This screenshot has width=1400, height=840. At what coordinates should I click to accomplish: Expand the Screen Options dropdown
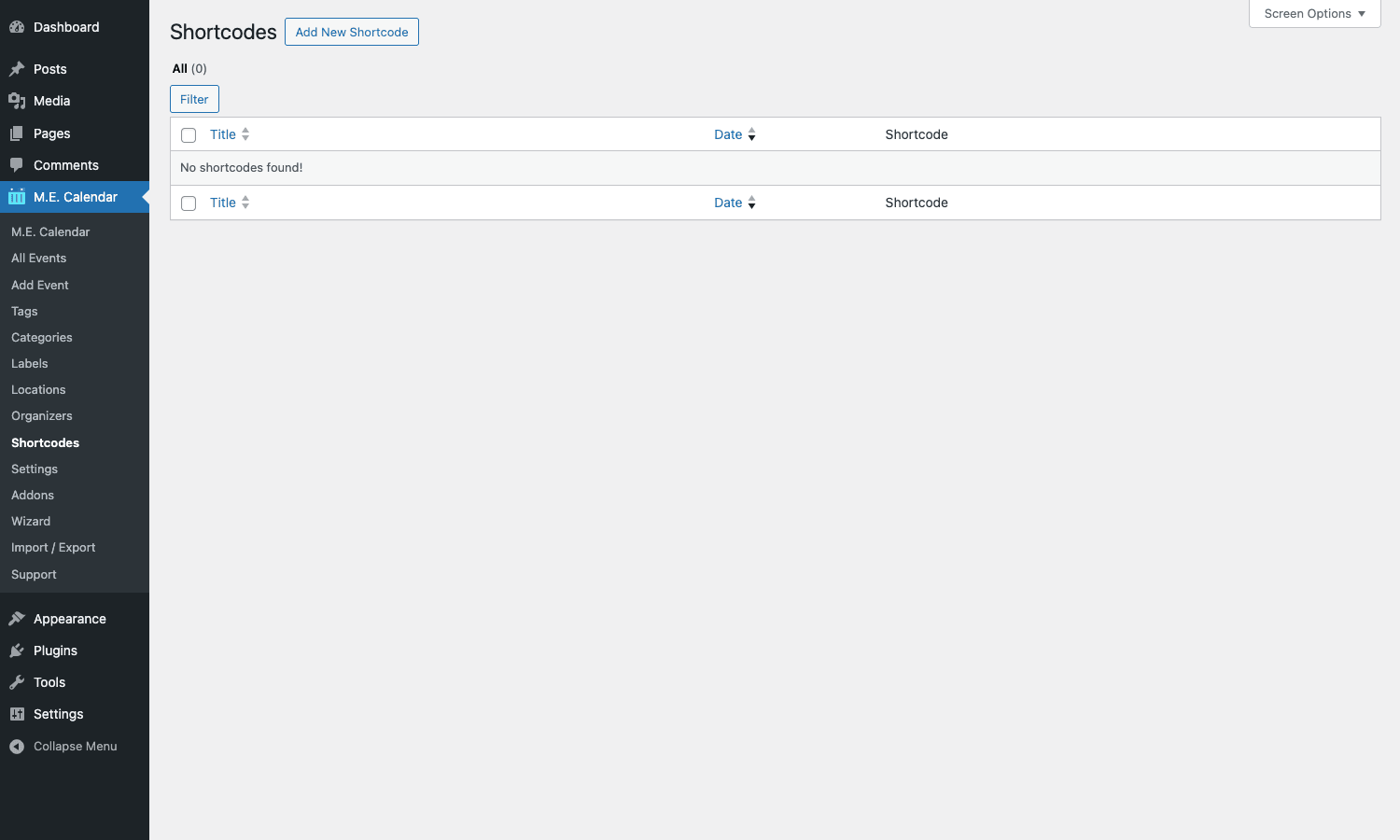[1314, 14]
